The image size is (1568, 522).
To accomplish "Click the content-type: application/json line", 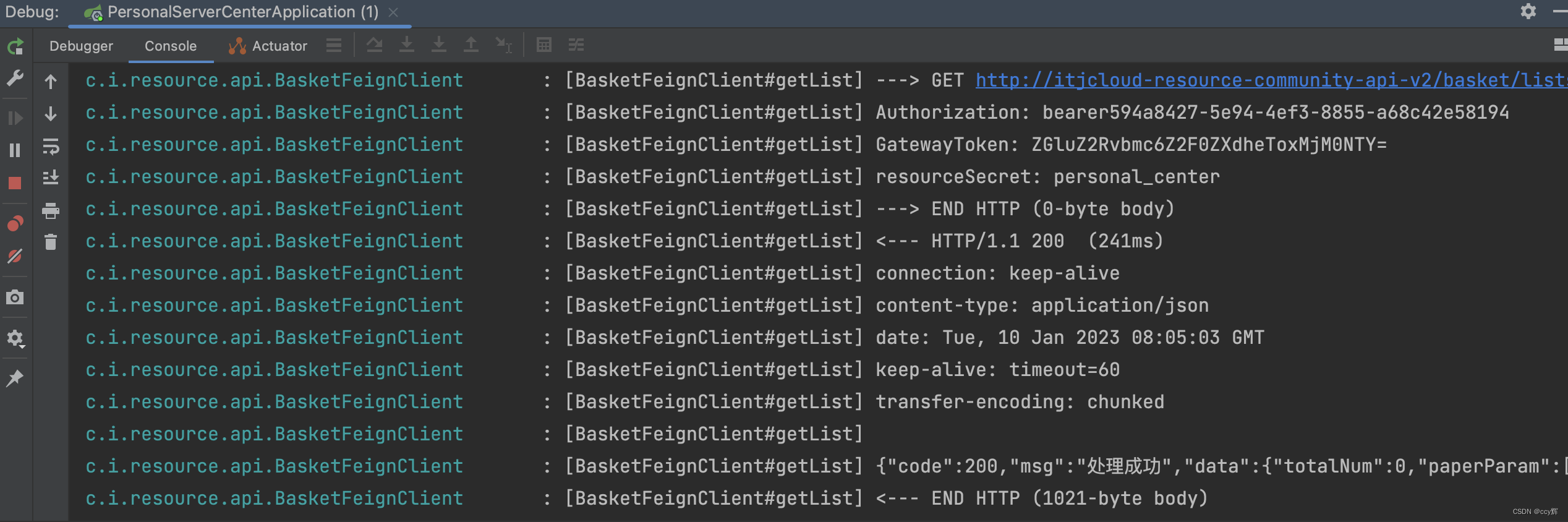I will [x=1042, y=306].
